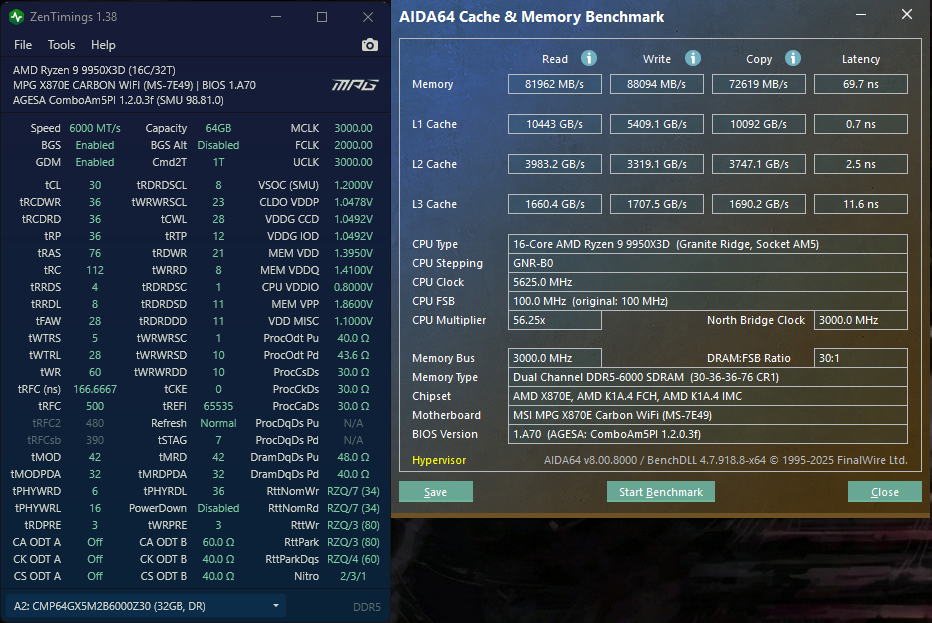
Task: Click the Memory Read 81962 MB/s field
Action: pyautogui.click(x=555, y=84)
